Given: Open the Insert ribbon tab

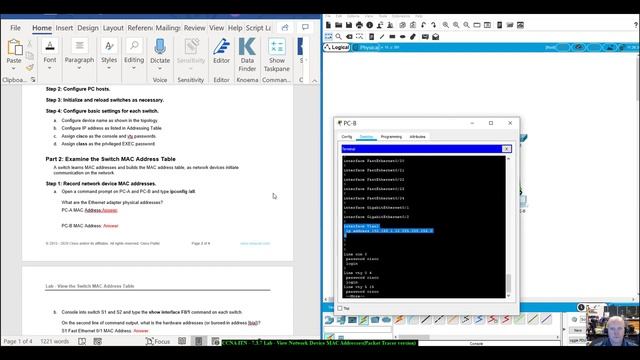Looking at the screenshot, I should [64, 28].
